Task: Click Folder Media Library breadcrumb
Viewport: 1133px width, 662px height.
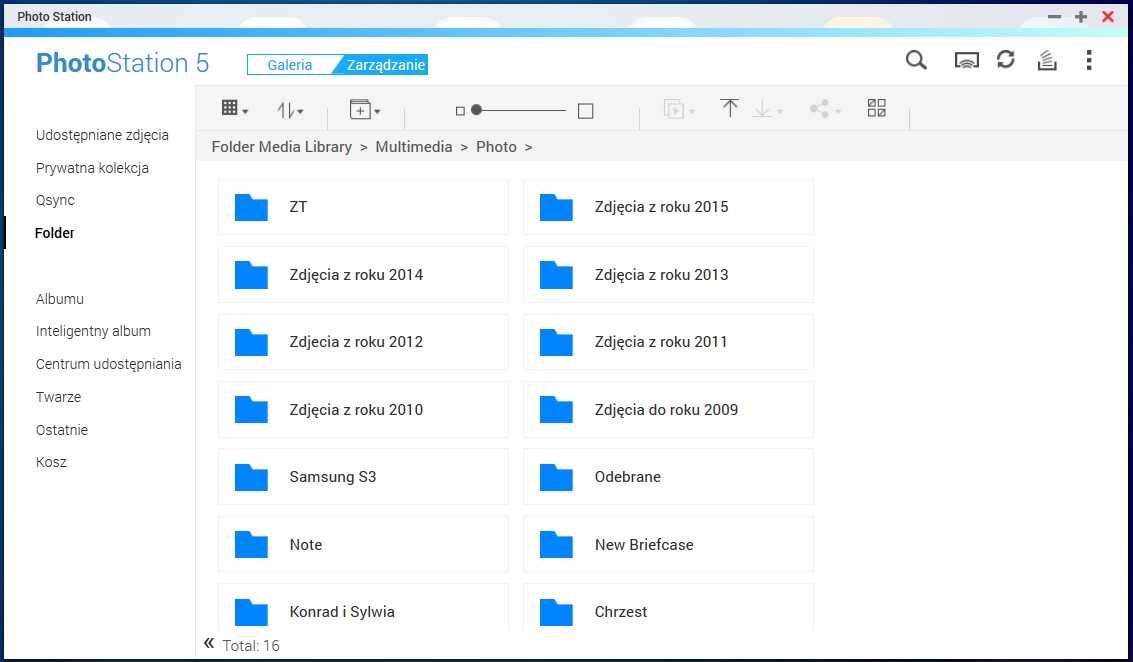Action: (x=281, y=147)
